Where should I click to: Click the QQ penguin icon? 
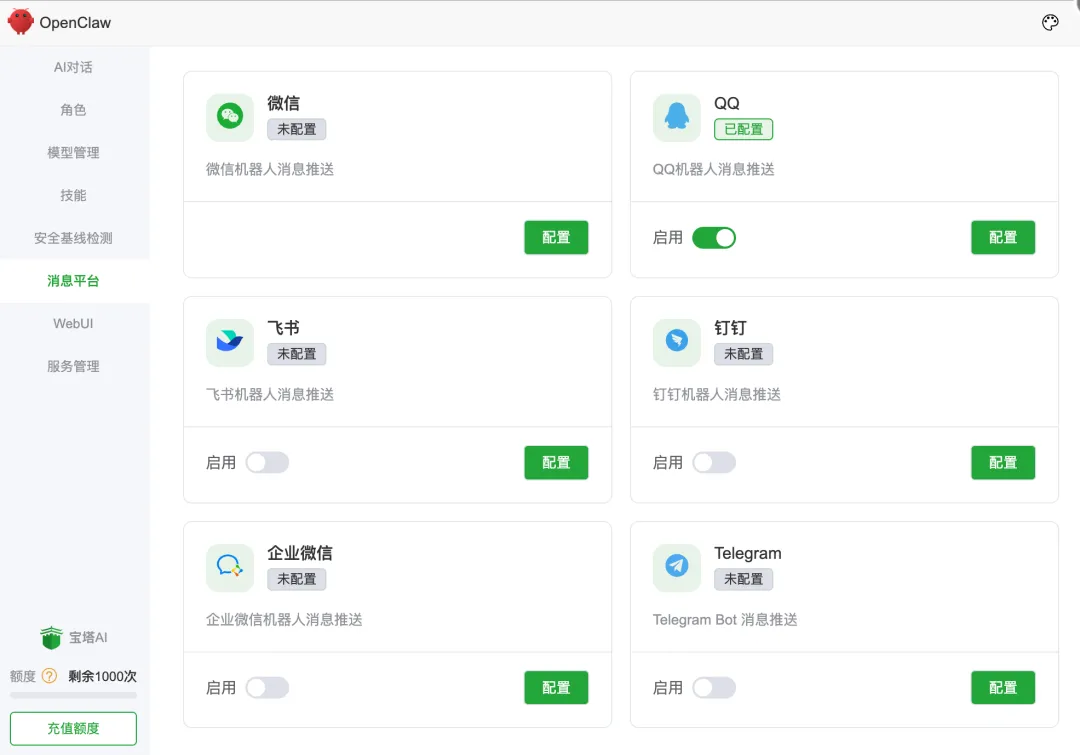pyautogui.click(x=676, y=117)
